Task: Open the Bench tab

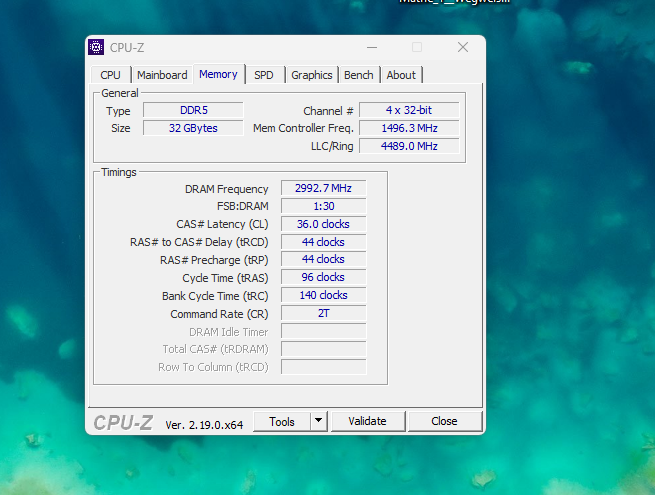Action: [x=359, y=75]
